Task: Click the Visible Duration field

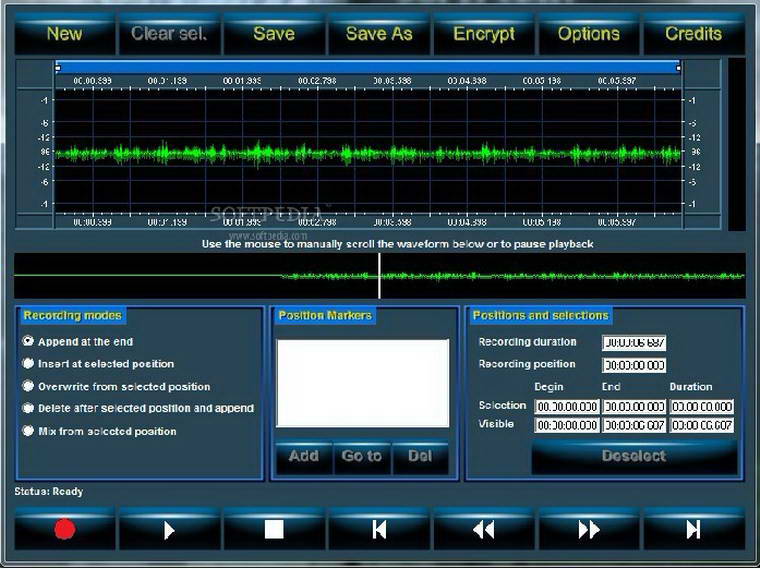Action: (701, 425)
